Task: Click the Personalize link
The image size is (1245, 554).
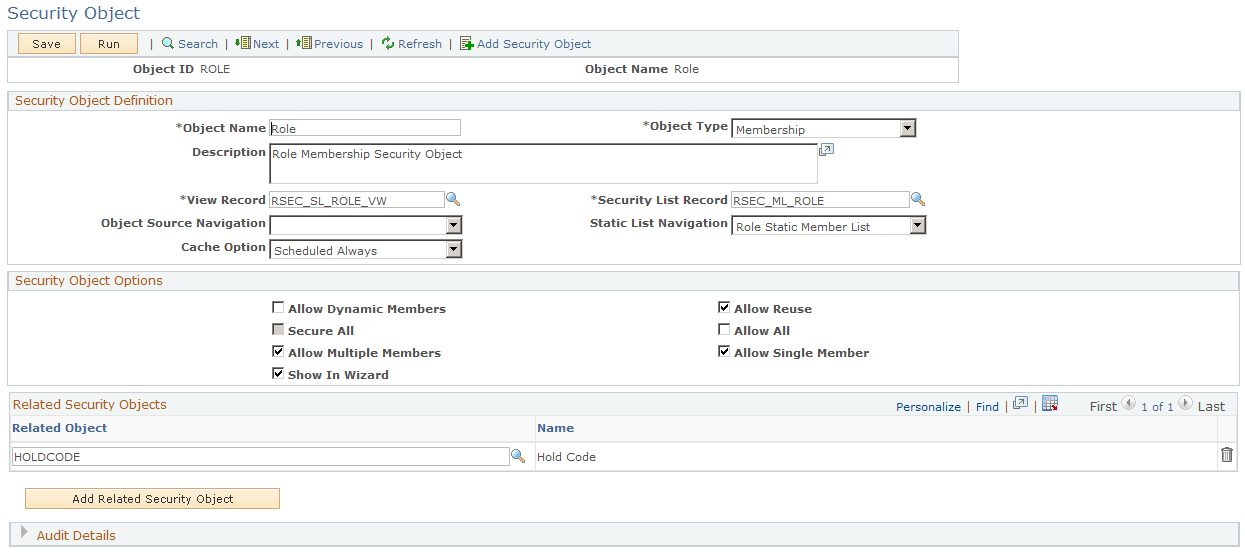Action: pos(928,407)
